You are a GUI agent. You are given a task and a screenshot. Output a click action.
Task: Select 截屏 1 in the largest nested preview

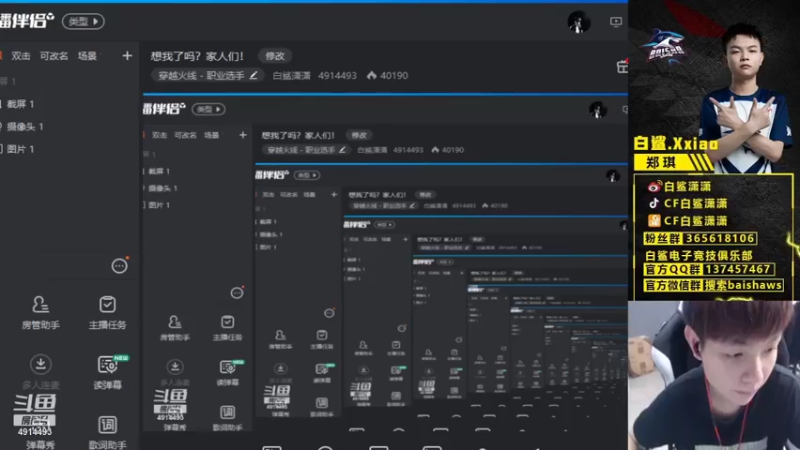(159, 171)
